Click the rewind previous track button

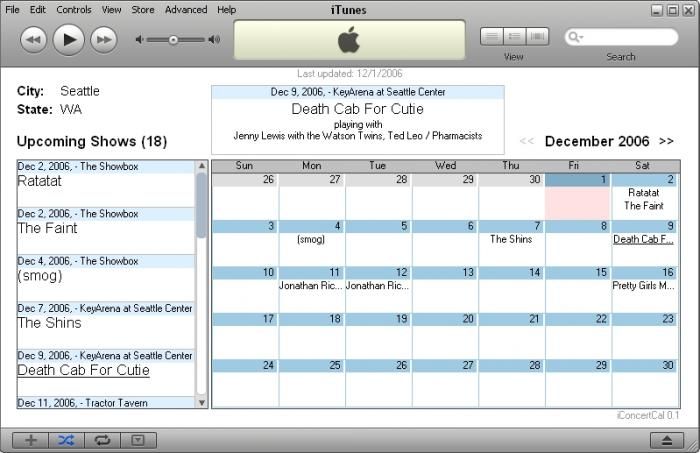[33, 40]
